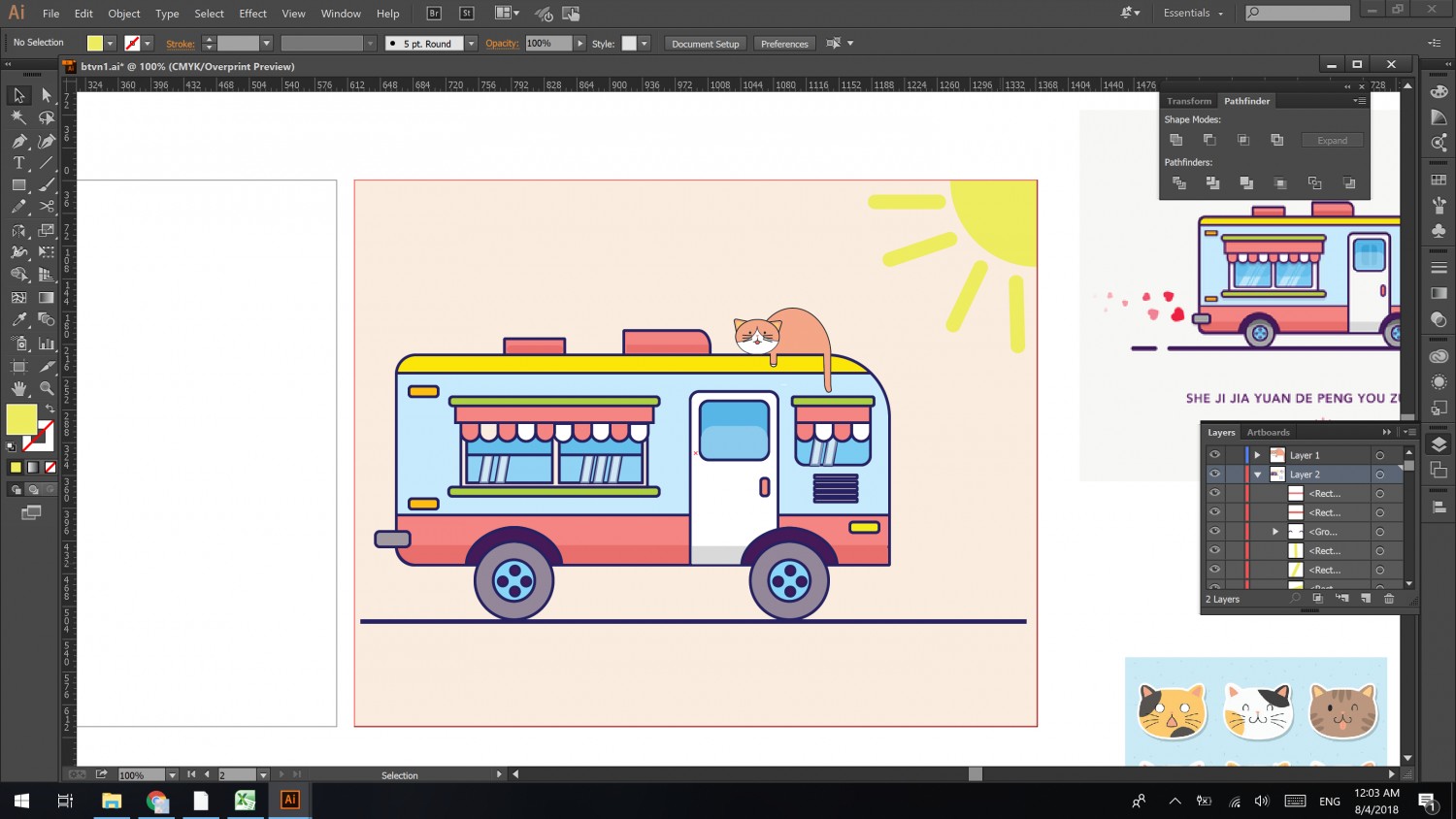Open the Object menu
The image size is (1456, 819).
pos(124,14)
